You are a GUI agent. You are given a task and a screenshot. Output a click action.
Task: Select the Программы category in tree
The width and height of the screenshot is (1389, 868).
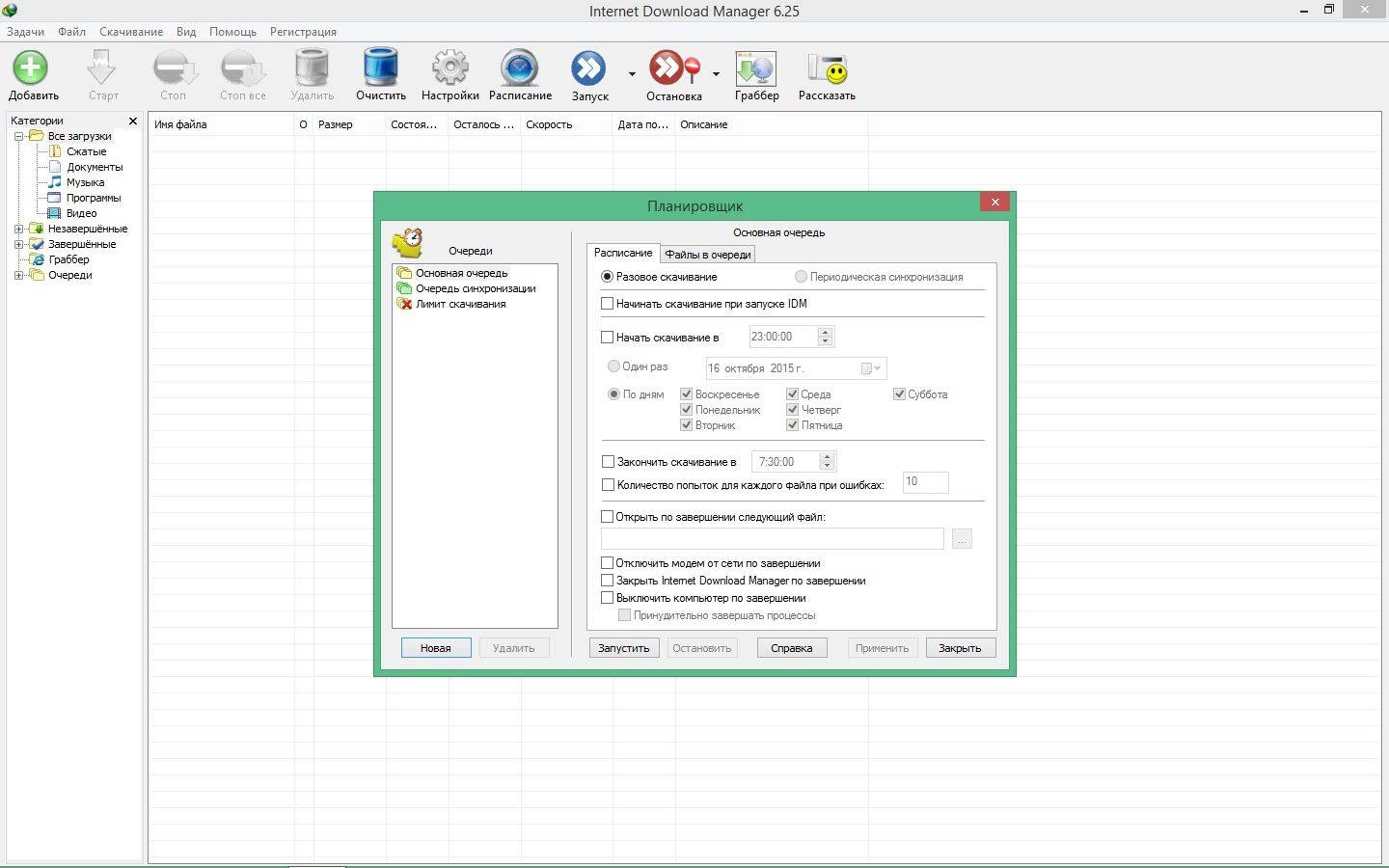pos(94,198)
